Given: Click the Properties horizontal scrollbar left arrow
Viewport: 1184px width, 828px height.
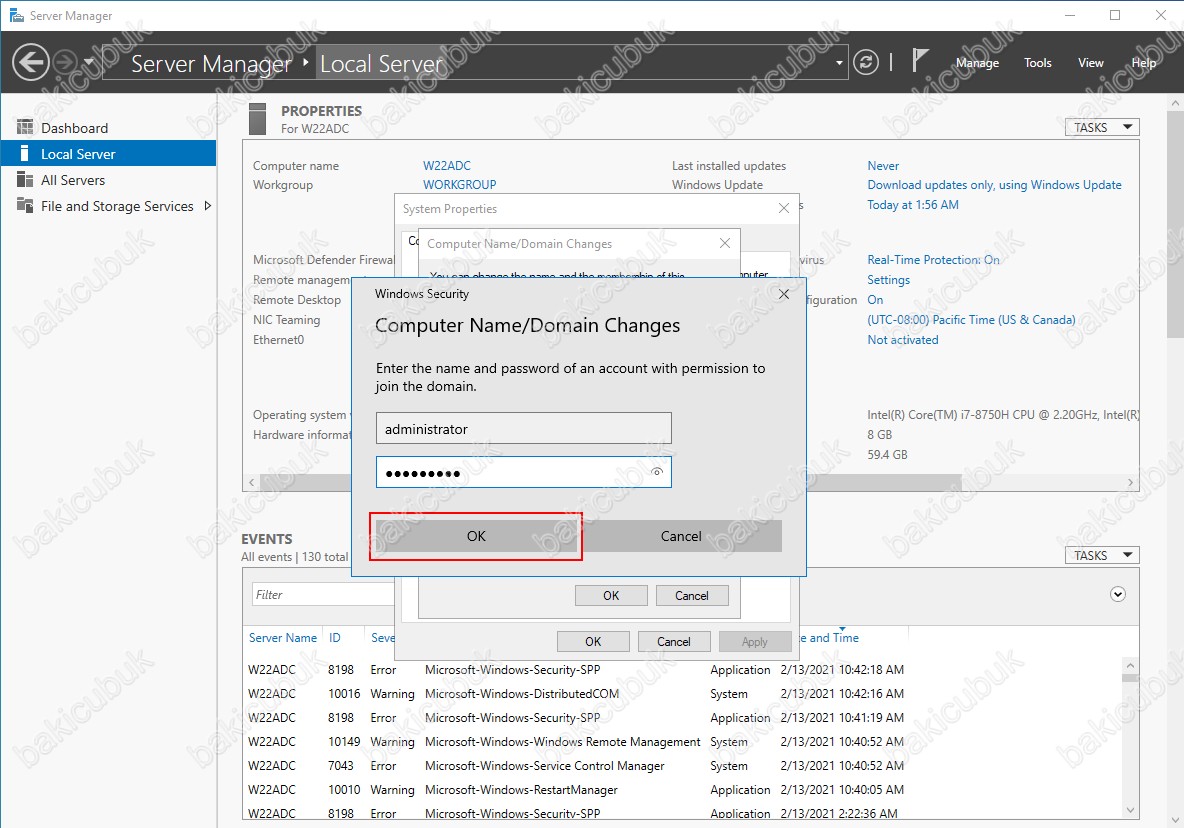Looking at the screenshot, I should pos(251,482).
